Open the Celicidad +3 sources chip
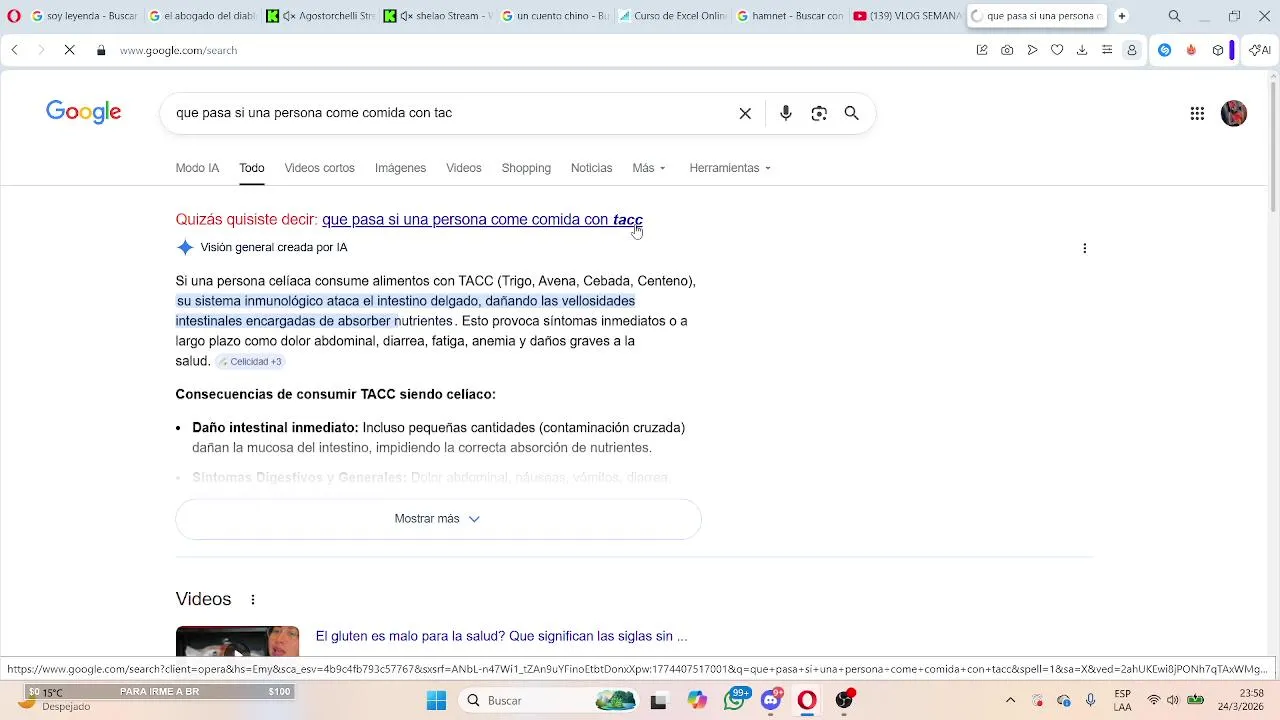Image resolution: width=1280 pixels, height=720 pixels. point(250,361)
